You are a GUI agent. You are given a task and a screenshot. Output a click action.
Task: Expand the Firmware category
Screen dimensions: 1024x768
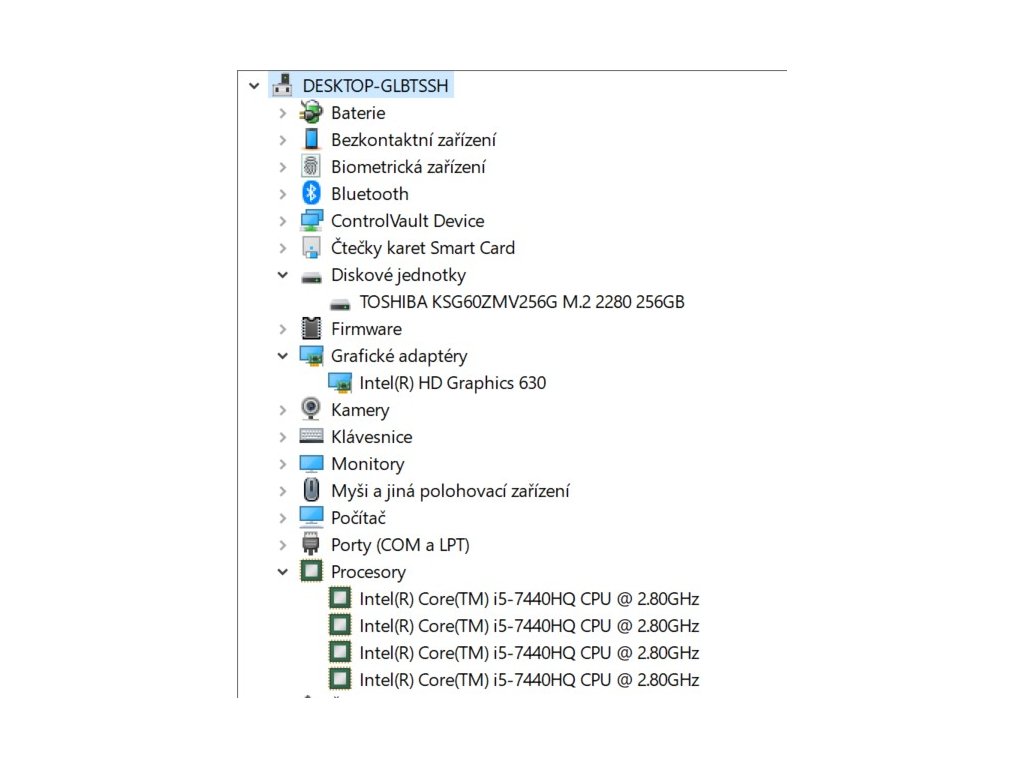coord(282,329)
